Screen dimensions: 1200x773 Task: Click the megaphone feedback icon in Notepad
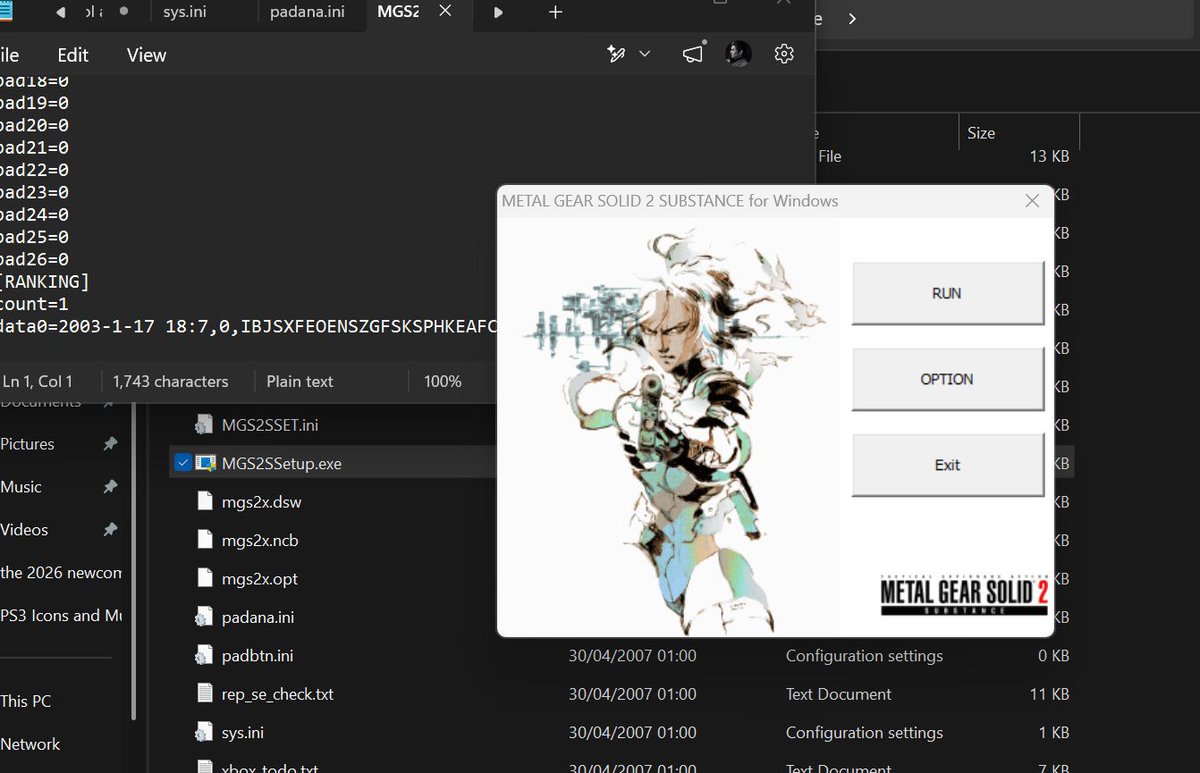pos(693,54)
